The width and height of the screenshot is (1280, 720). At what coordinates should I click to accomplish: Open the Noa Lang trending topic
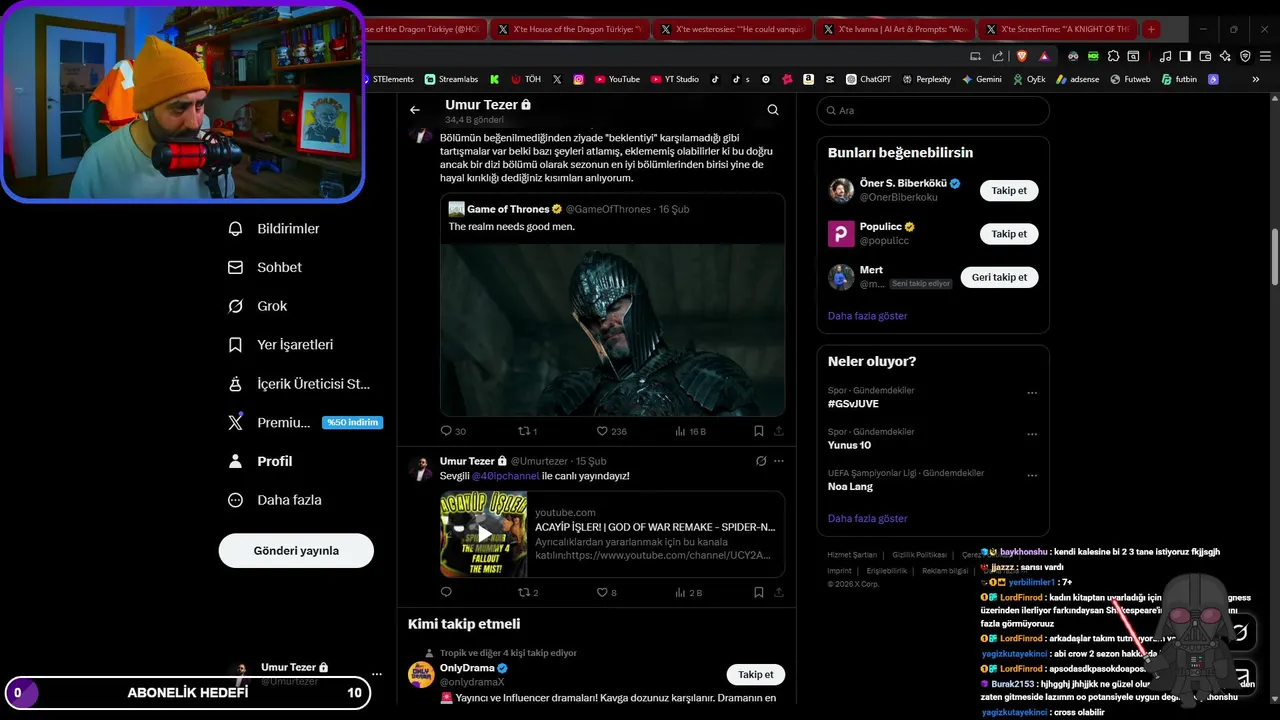coord(850,487)
